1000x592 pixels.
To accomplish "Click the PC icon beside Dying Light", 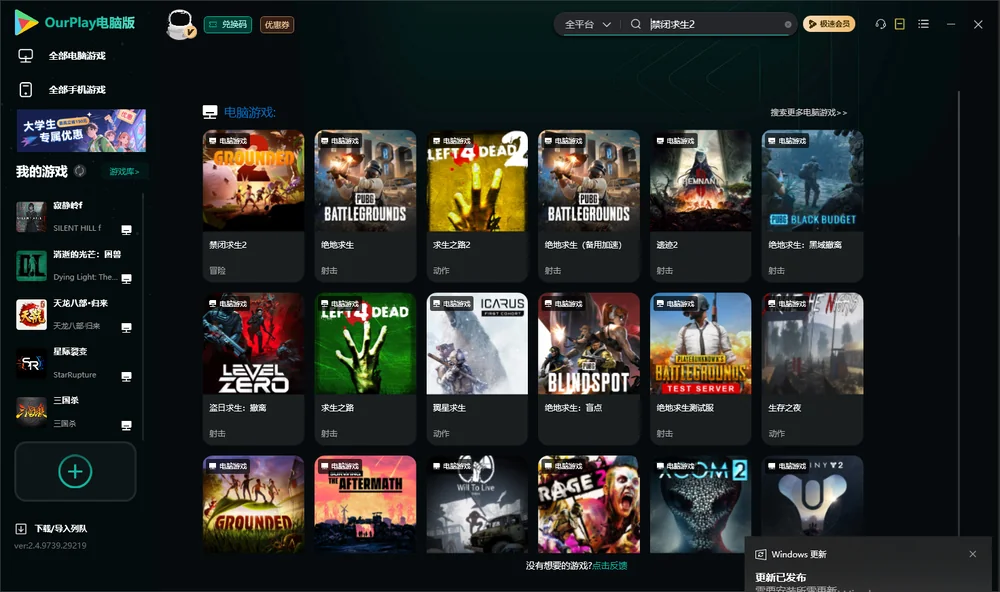I will (126, 279).
